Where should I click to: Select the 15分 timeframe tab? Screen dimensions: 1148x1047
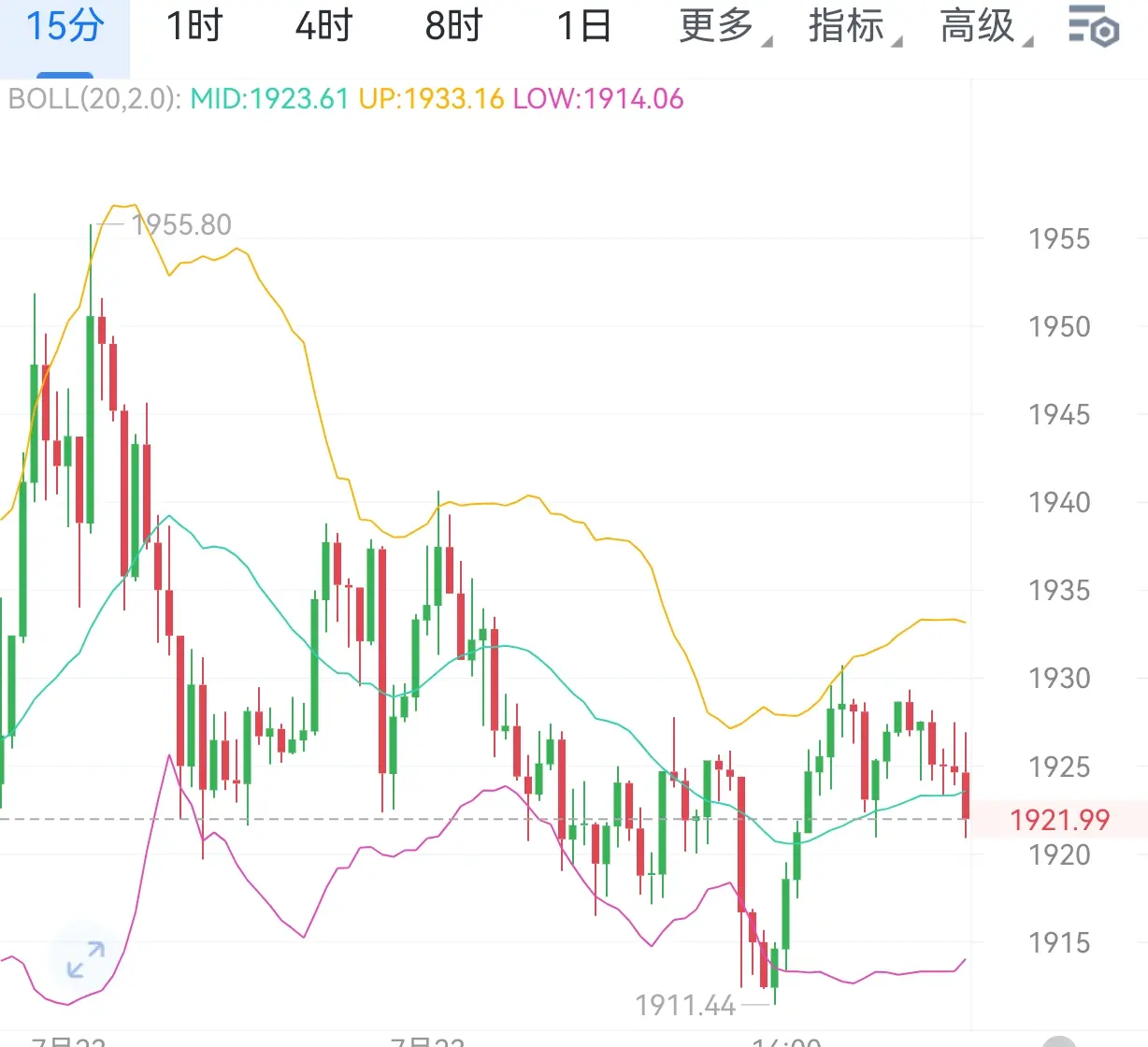(65, 26)
